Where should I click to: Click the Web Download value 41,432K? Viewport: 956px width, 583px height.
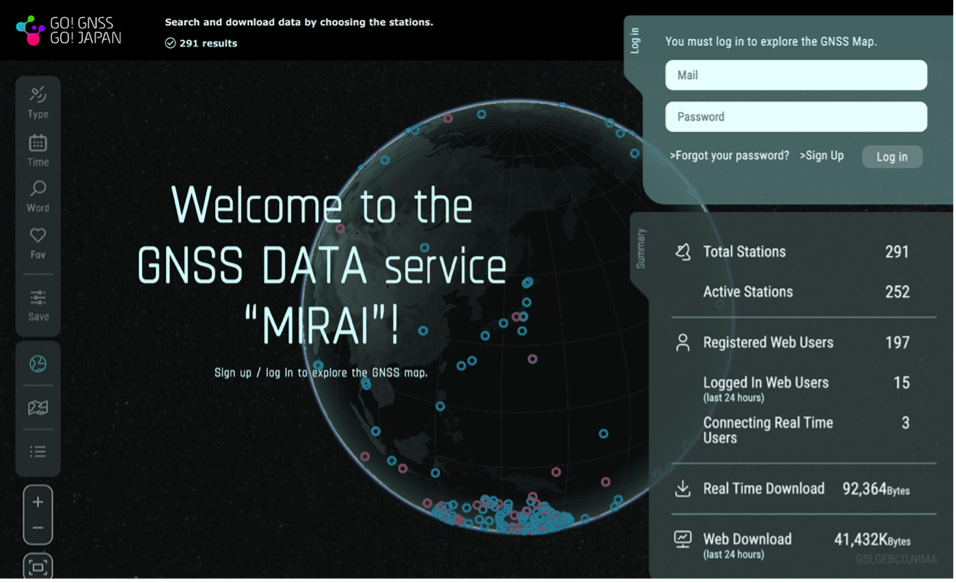[872, 540]
